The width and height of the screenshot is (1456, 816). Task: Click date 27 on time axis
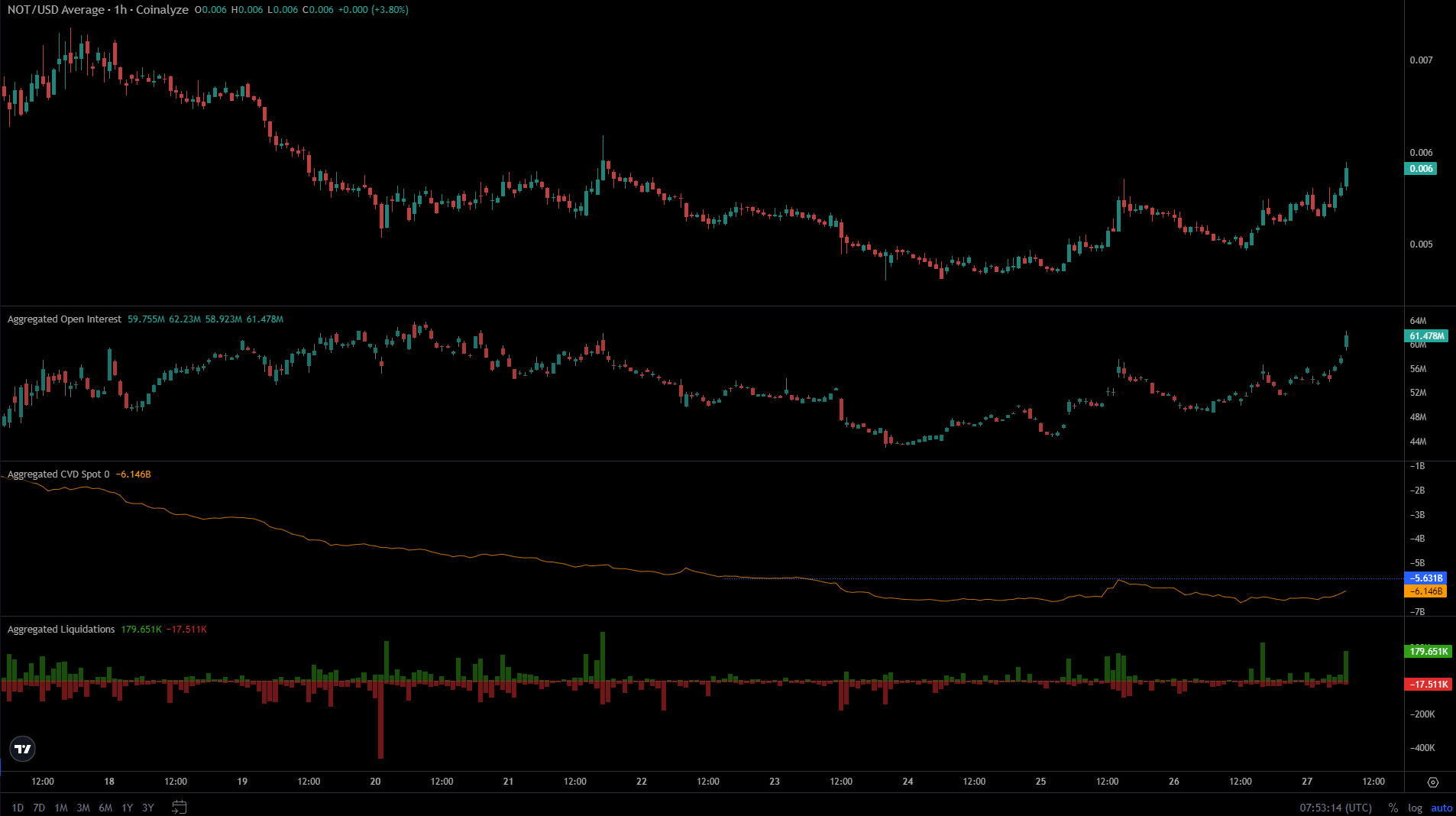[x=1307, y=782]
